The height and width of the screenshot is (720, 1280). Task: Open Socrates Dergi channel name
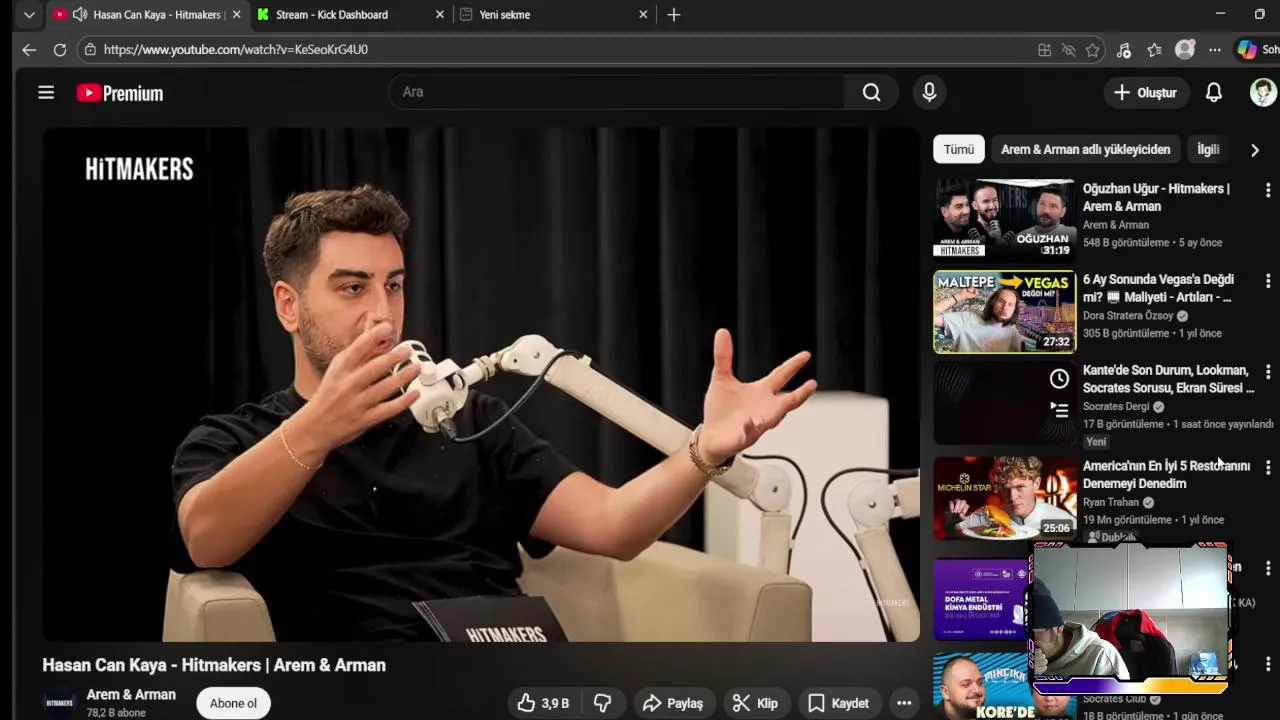[x=1116, y=407]
